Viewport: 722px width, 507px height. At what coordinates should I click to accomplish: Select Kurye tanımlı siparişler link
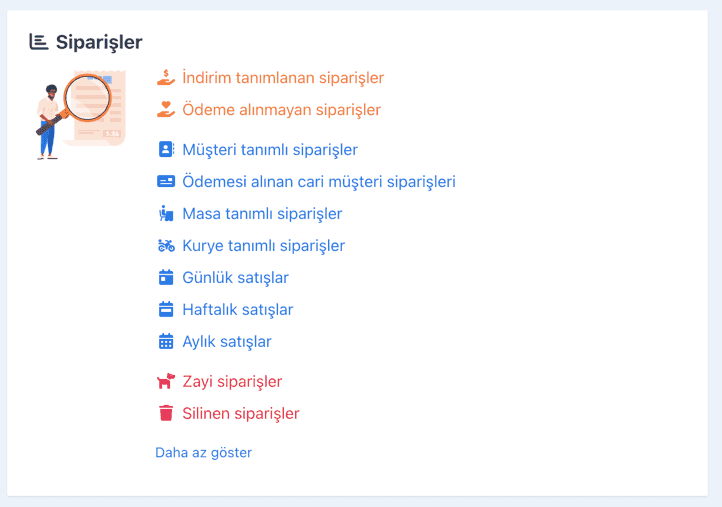pos(263,246)
